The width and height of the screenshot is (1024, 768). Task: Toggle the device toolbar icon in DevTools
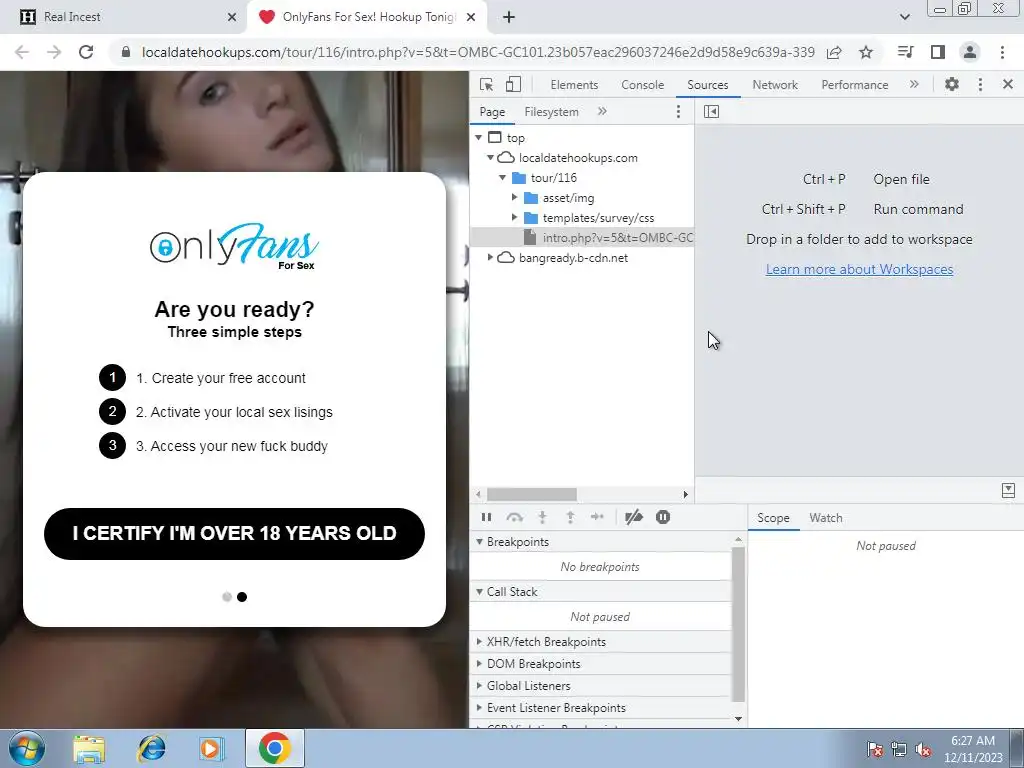pyautogui.click(x=513, y=84)
